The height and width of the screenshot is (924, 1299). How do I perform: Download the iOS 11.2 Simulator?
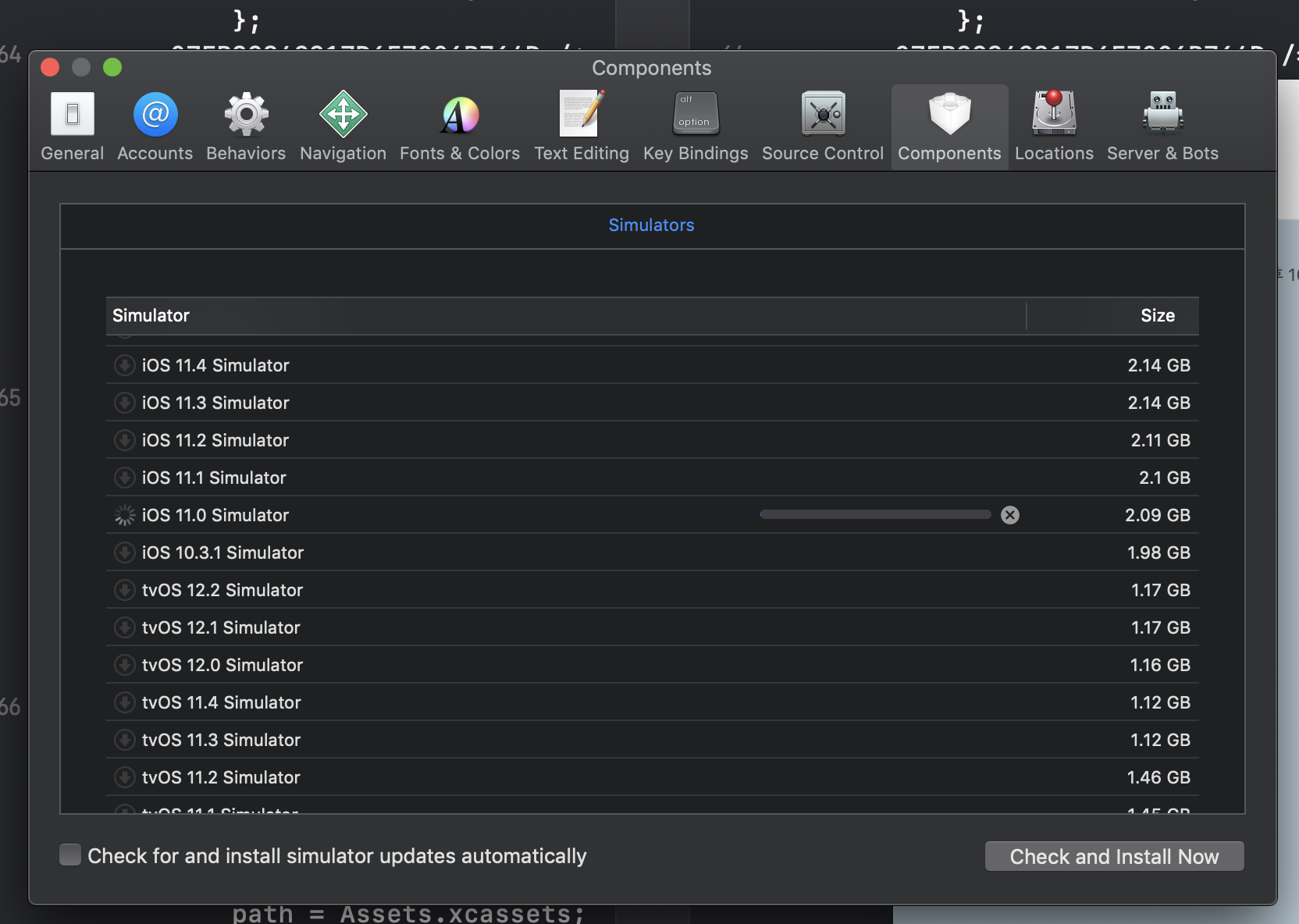[124, 440]
